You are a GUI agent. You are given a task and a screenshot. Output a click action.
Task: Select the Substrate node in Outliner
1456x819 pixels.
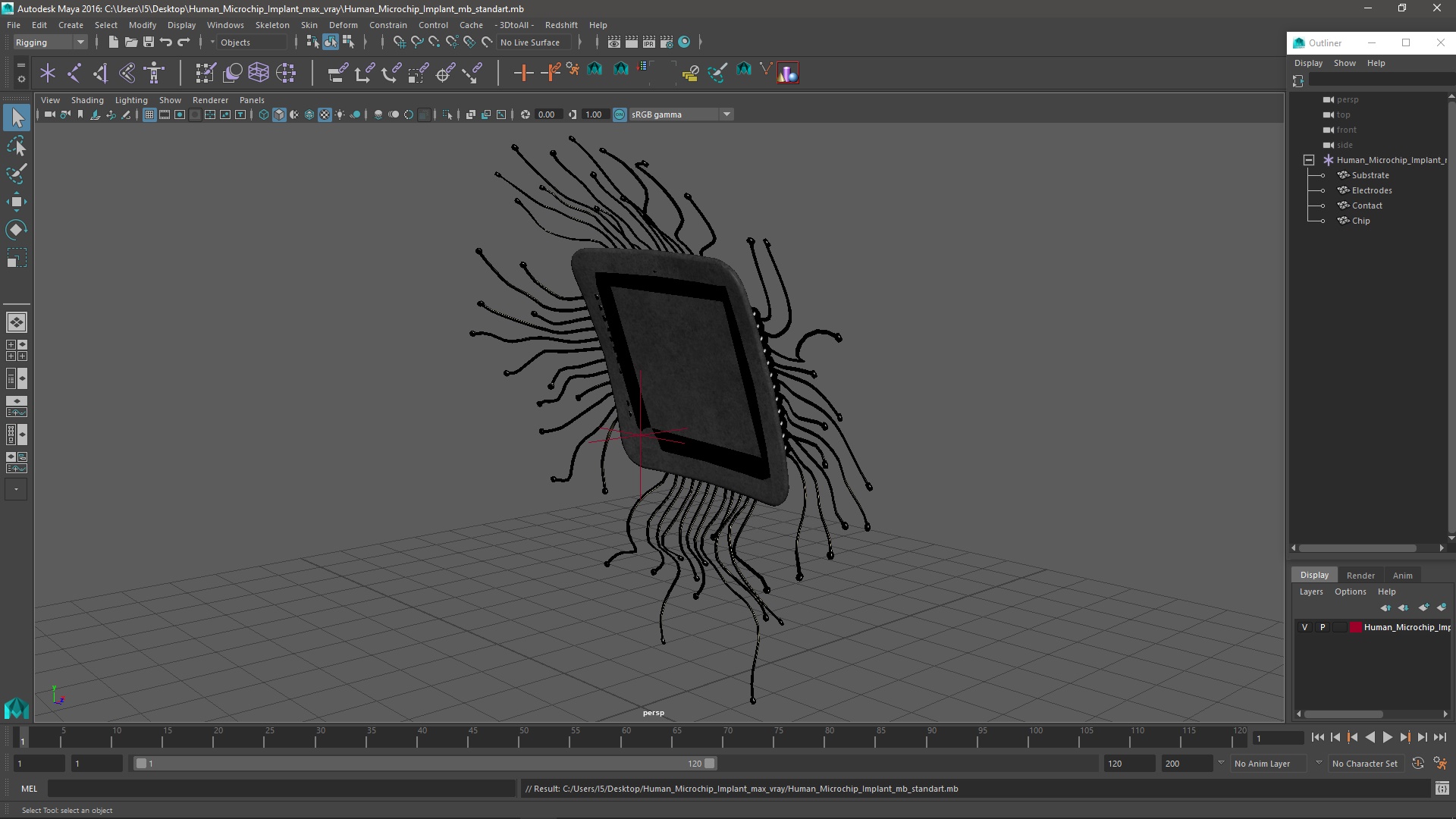tap(1370, 175)
